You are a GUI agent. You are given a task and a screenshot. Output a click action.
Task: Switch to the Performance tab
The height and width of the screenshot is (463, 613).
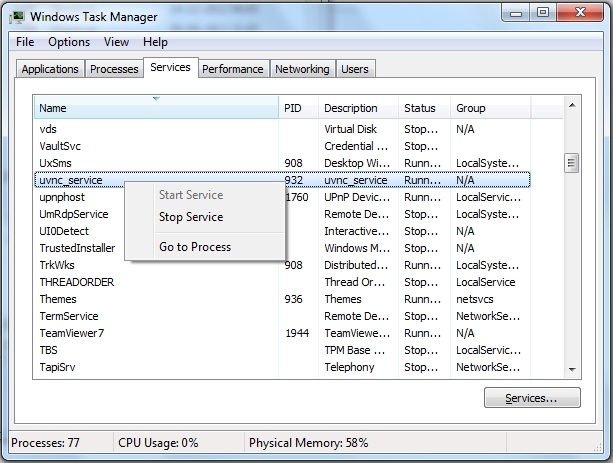click(x=233, y=69)
